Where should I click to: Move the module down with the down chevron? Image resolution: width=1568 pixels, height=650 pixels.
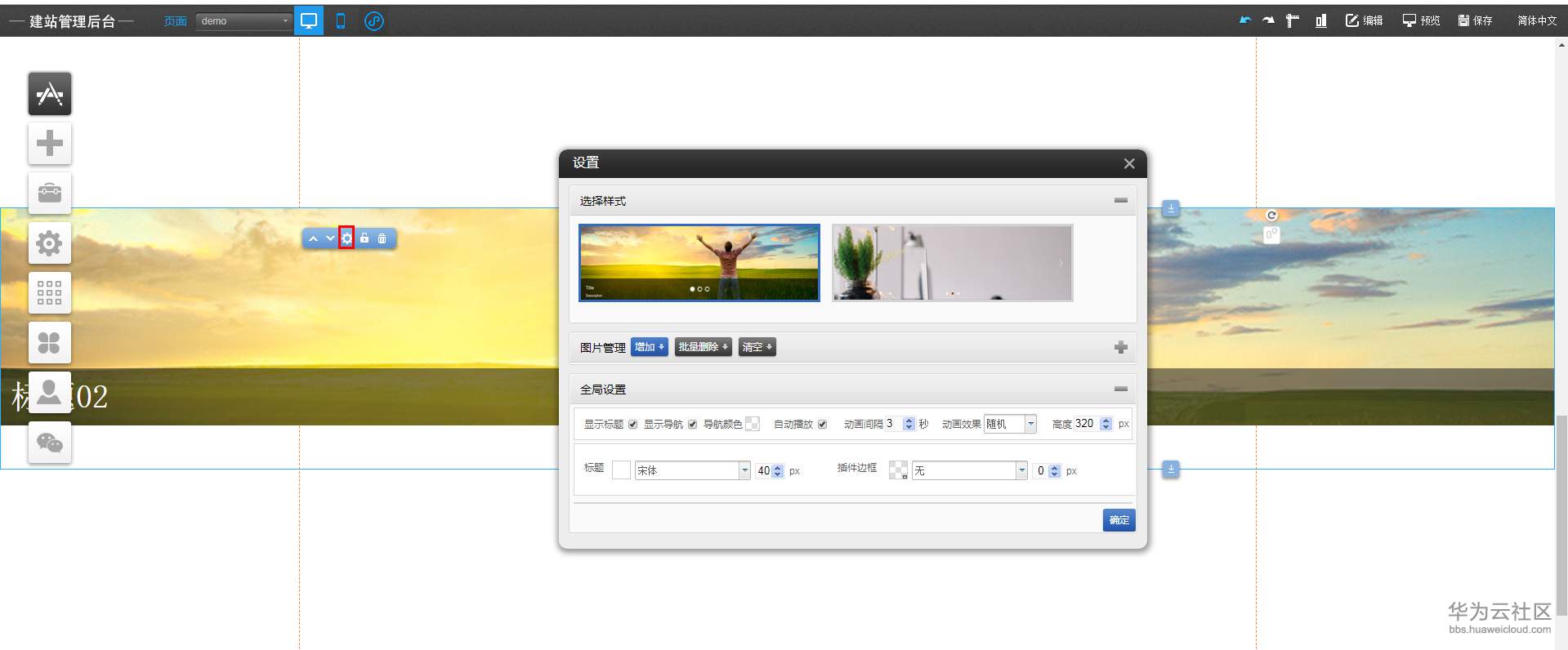point(330,238)
